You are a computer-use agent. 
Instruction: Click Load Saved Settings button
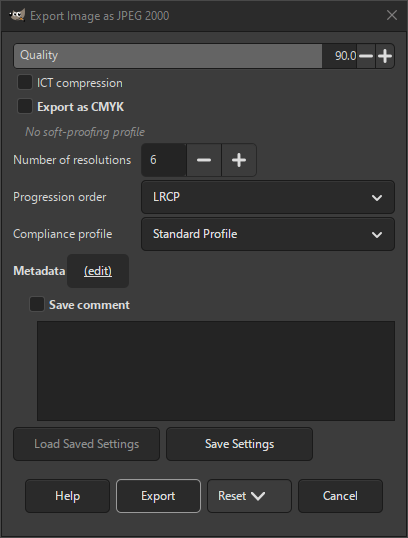point(86,444)
